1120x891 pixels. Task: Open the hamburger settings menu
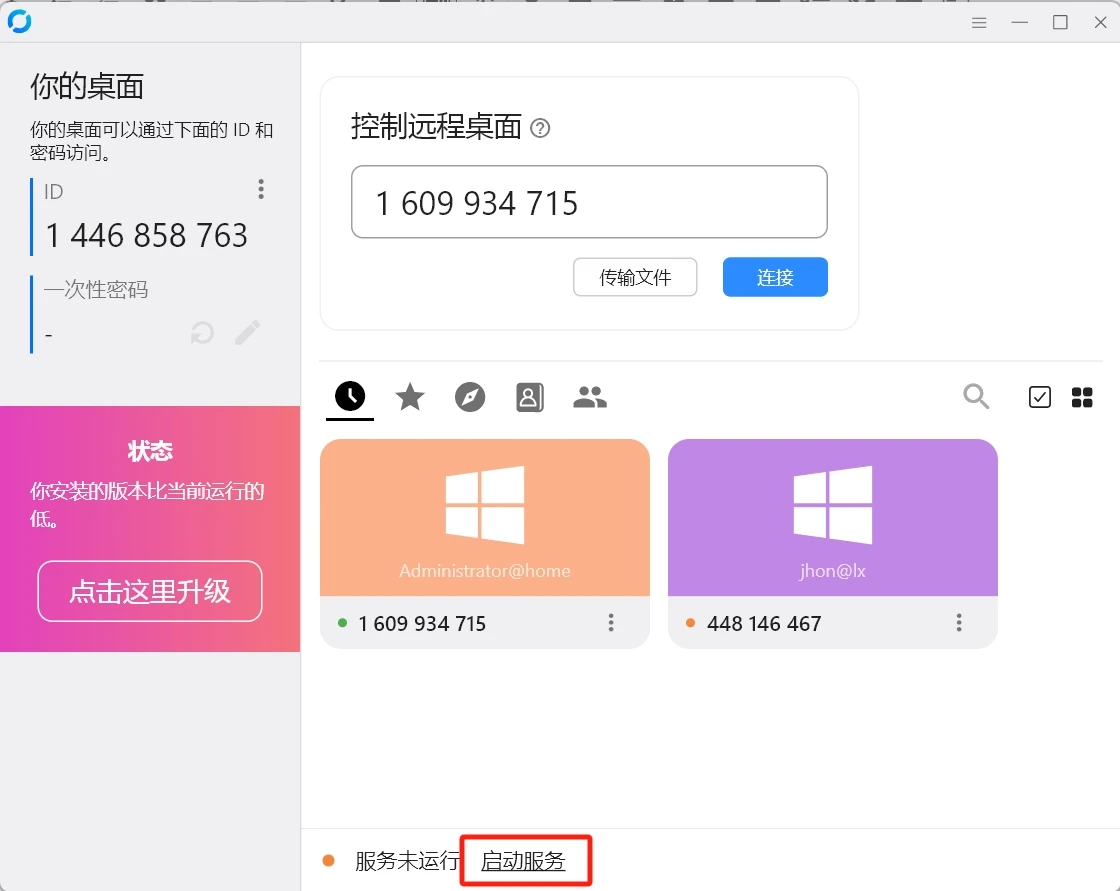pos(979,22)
